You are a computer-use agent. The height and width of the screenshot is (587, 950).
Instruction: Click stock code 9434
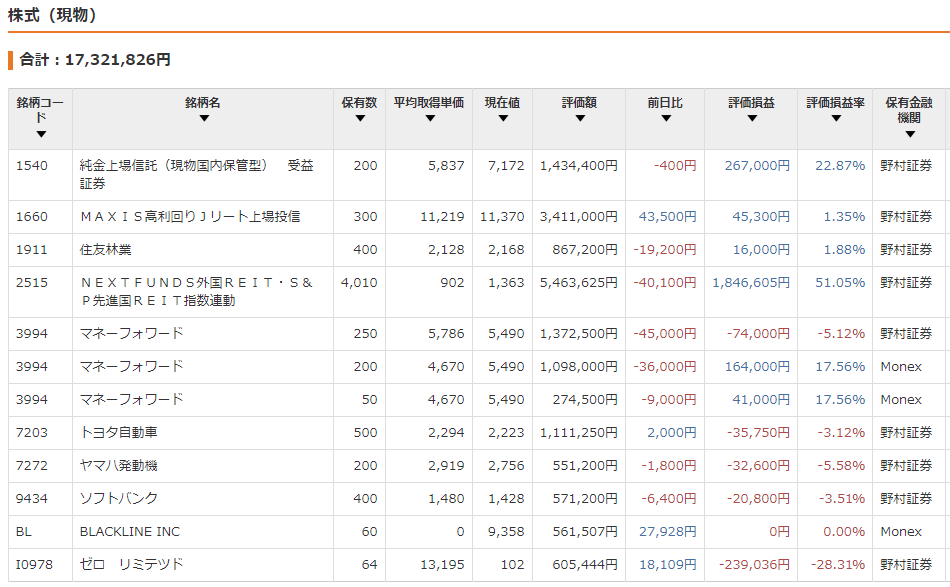[x=32, y=499]
